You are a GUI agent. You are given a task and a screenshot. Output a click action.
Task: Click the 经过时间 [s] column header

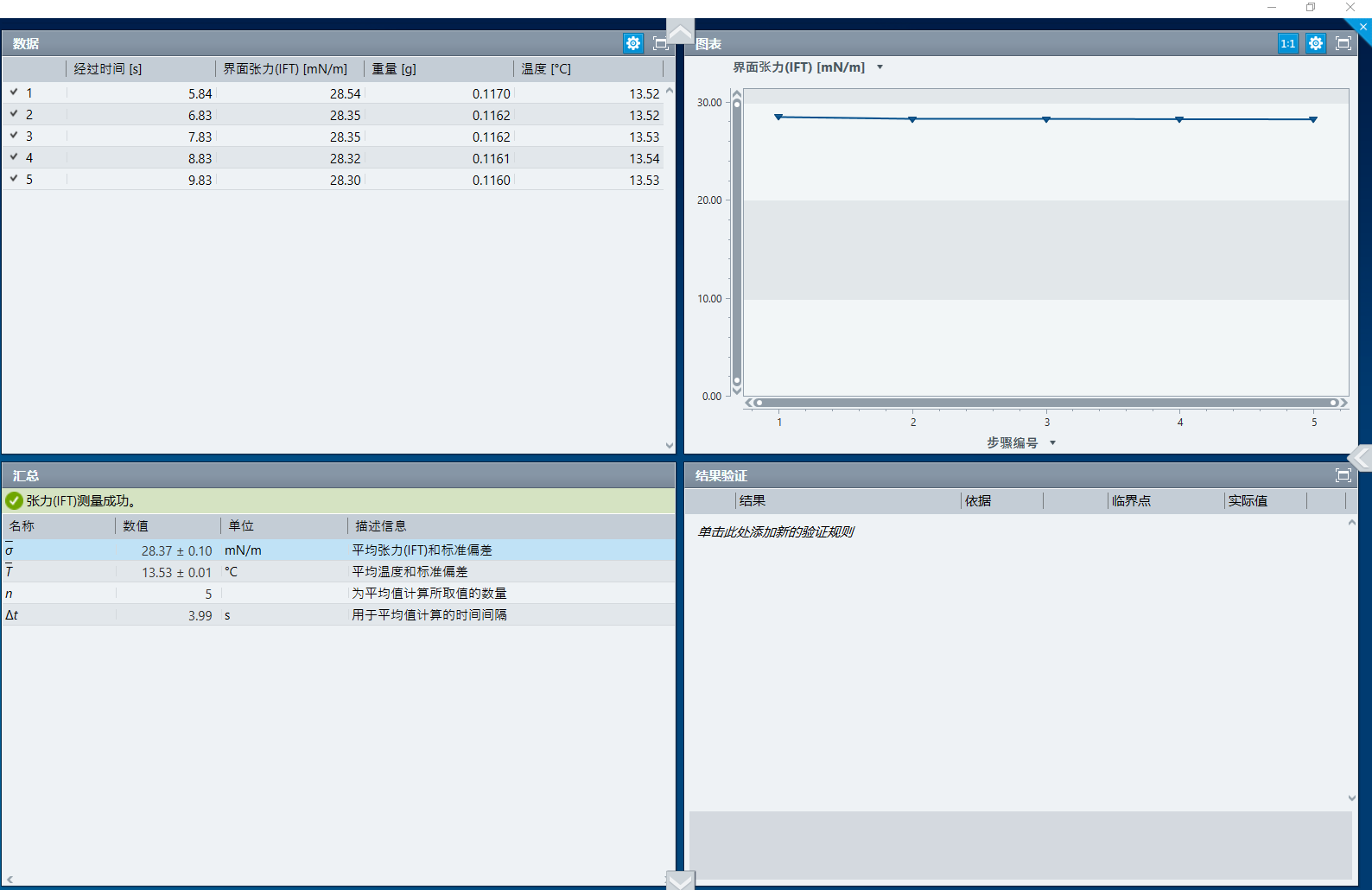pos(108,69)
